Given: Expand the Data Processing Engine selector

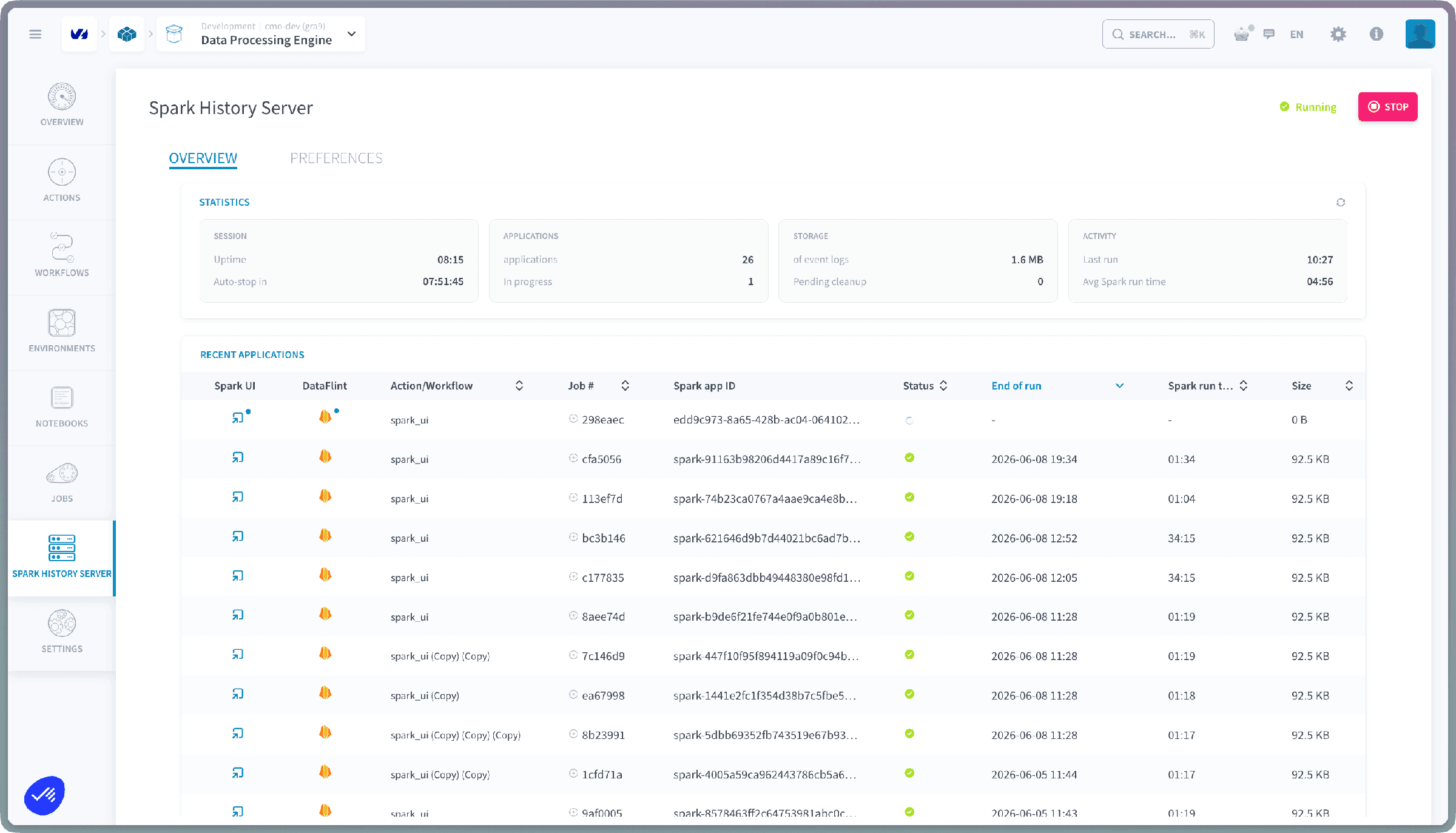Looking at the screenshot, I should (351, 34).
